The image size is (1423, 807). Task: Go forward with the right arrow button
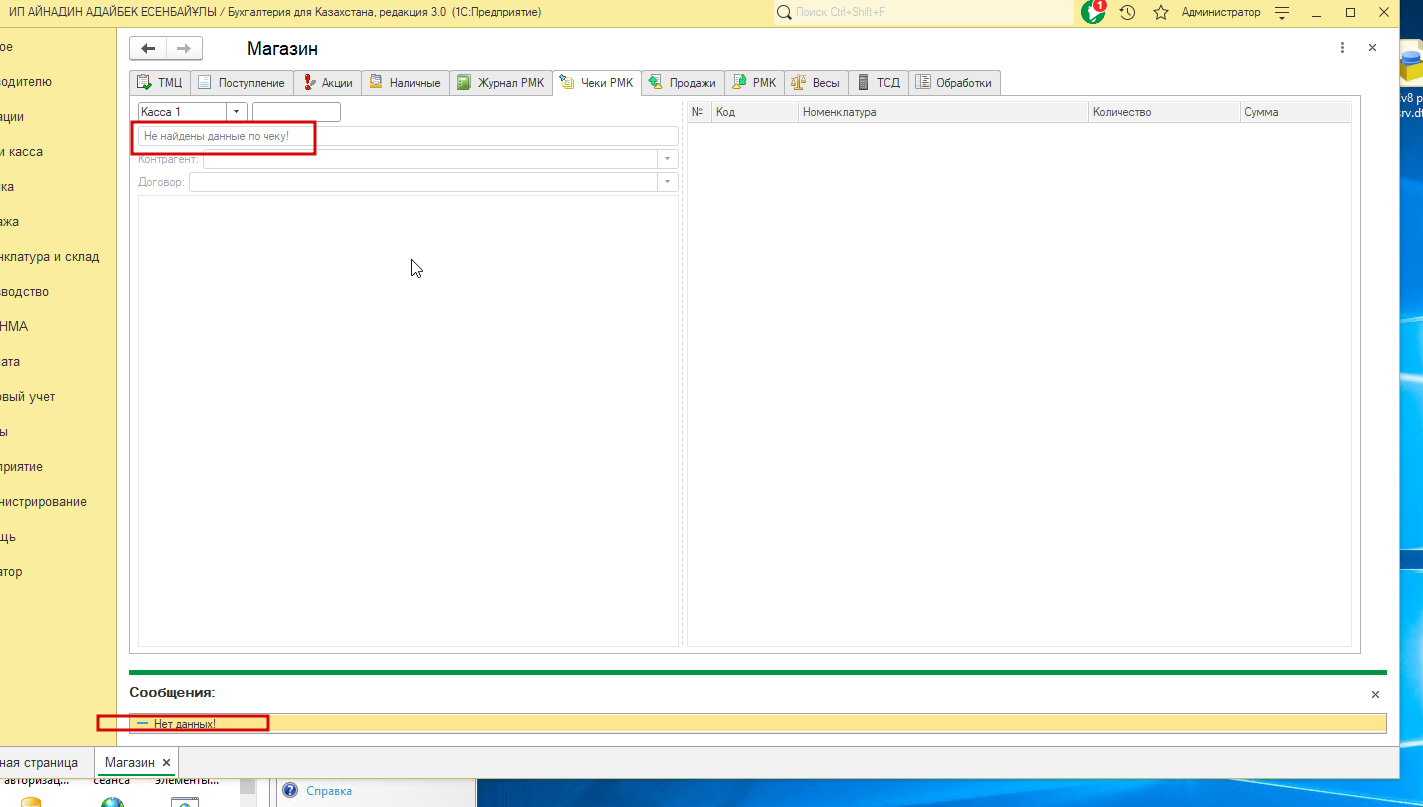[184, 48]
